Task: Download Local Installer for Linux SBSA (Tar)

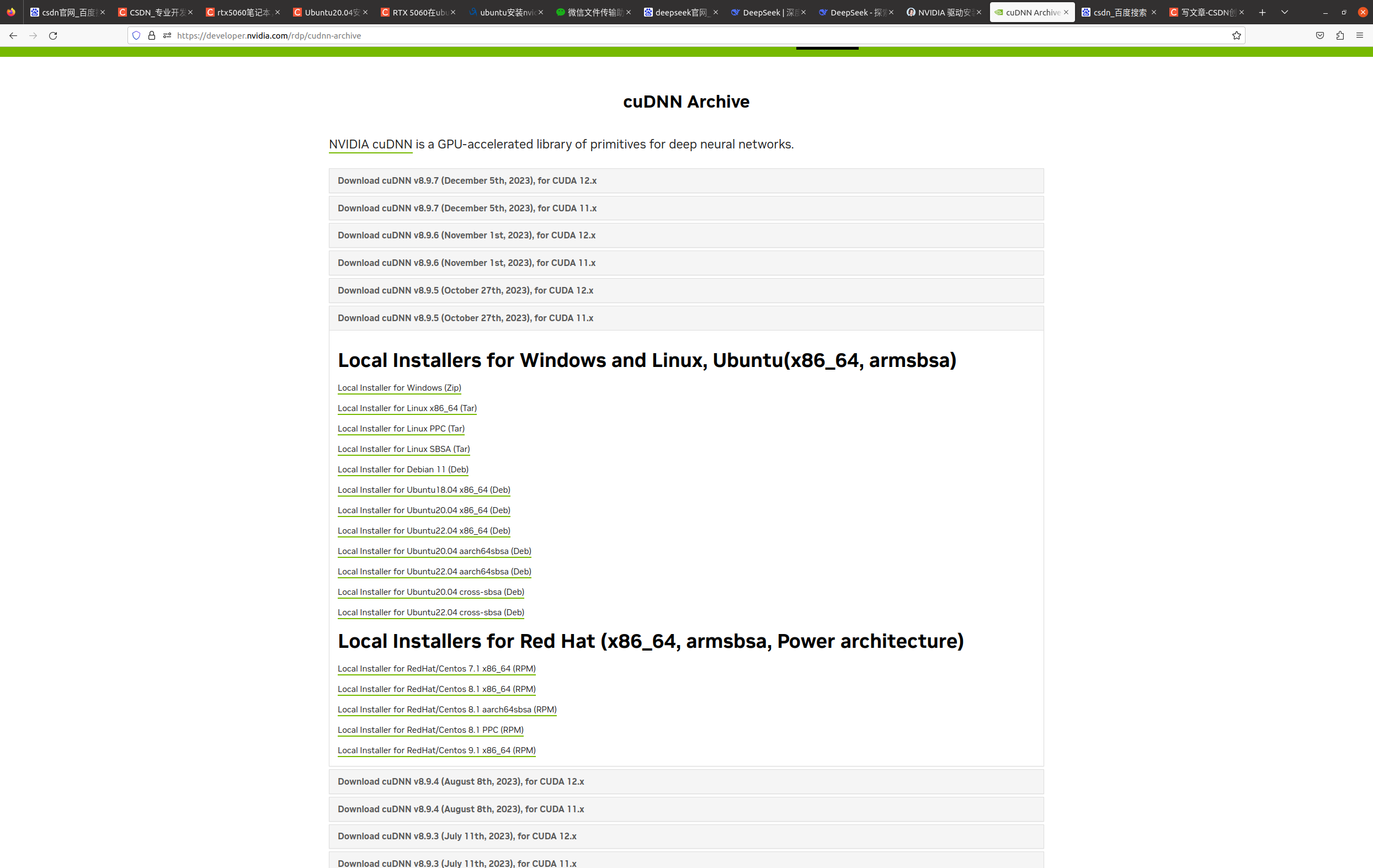Action: click(404, 449)
